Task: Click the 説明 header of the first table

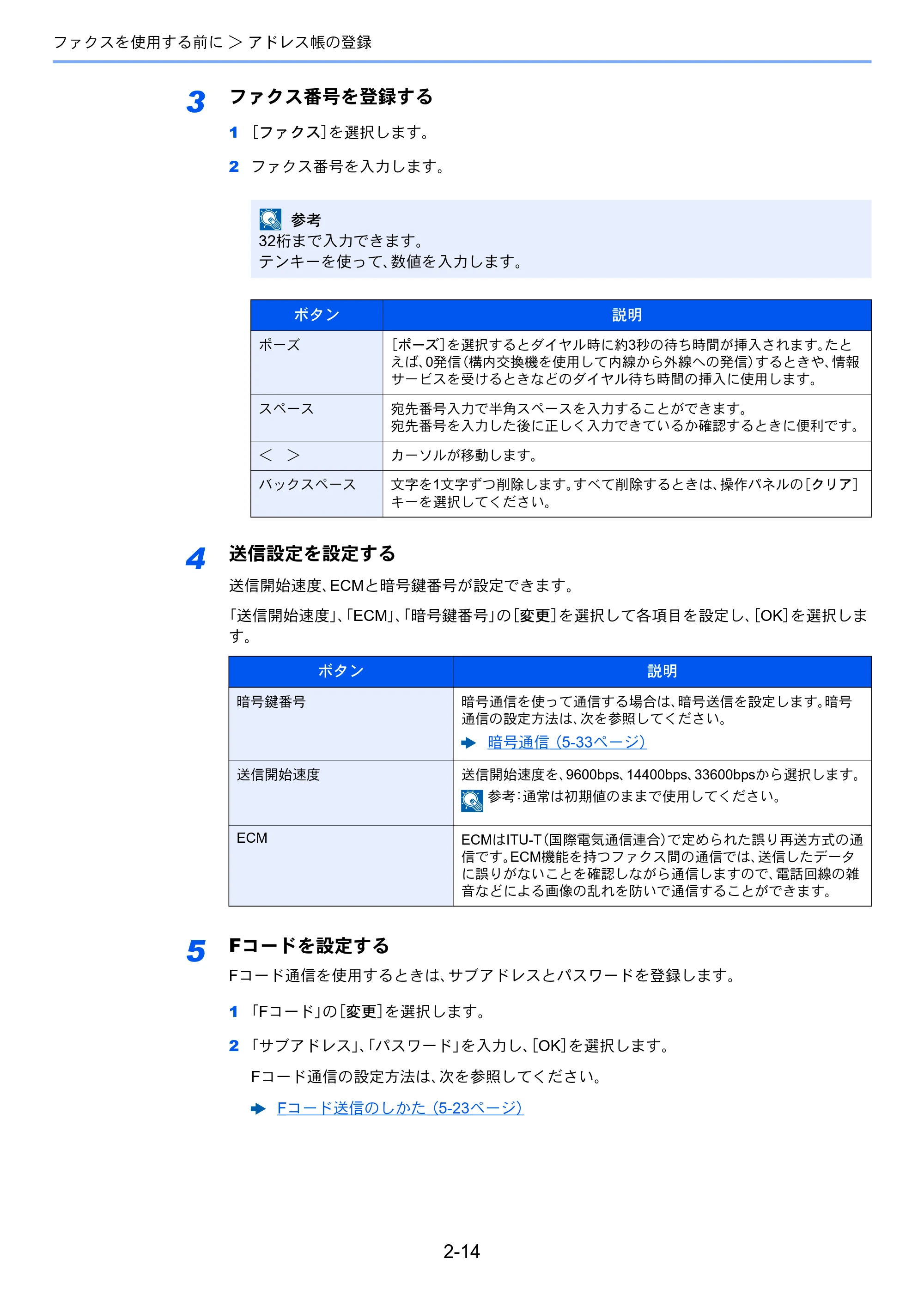Action: tap(627, 315)
